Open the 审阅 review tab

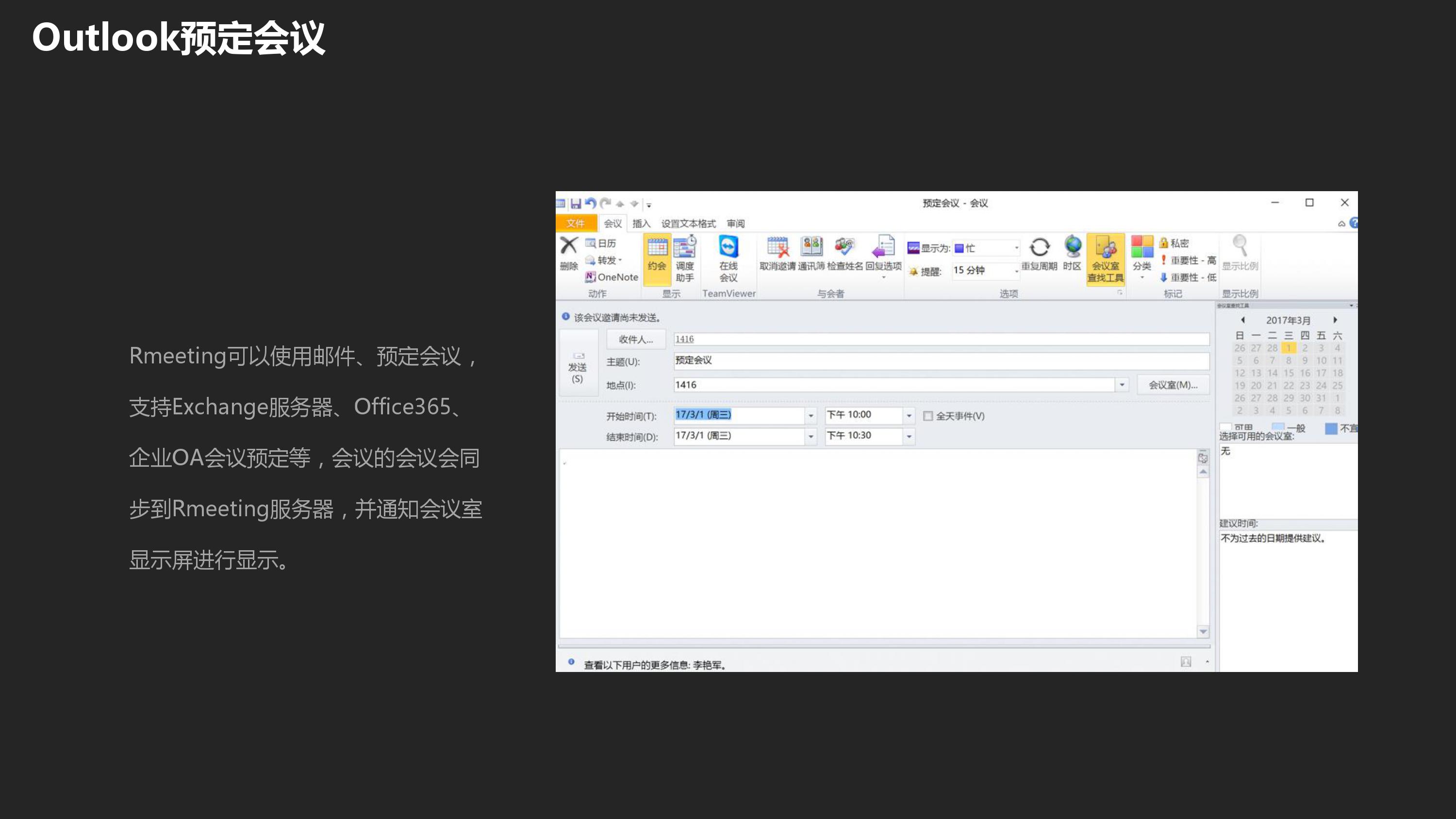point(735,223)
